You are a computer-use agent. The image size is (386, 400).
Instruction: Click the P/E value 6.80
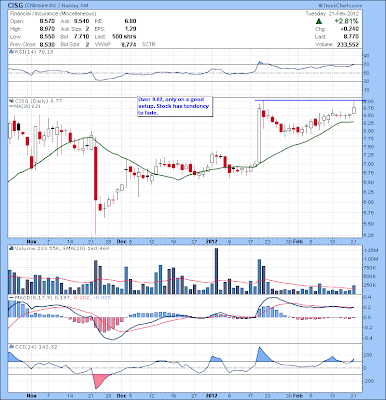(130, 21)
